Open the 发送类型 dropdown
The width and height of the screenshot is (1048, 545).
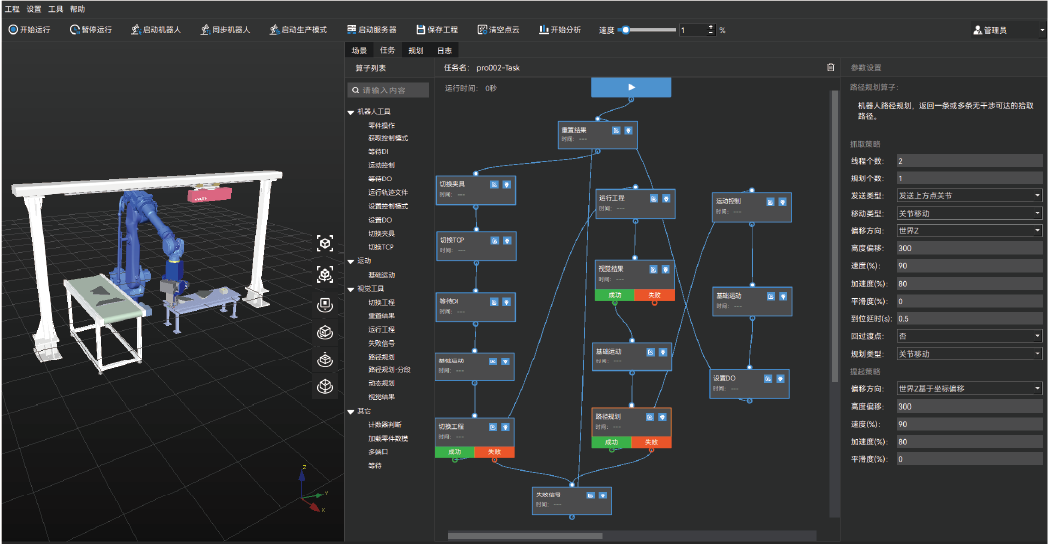click(969, 196)
